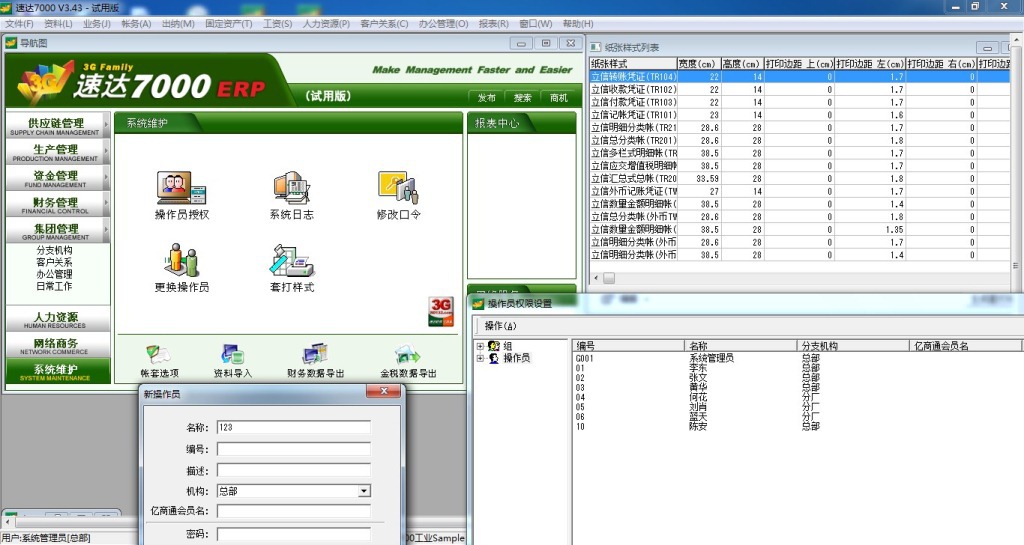Select row 立信付款凭证(TR103)
Image resolution: width=1024 pixels, height=545 pixels.
(x=800, y=102)
